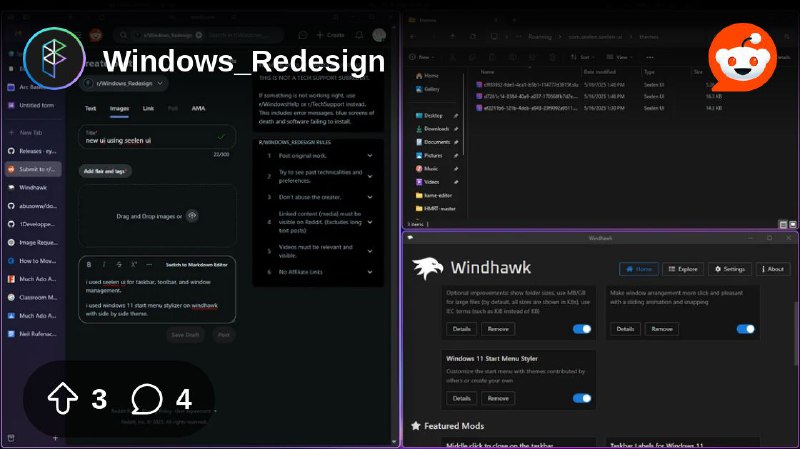The width and height of the screenshot is (800, 449).
Task: Open Home in File Explorer navigation
Action: click(x=427, y=76)
